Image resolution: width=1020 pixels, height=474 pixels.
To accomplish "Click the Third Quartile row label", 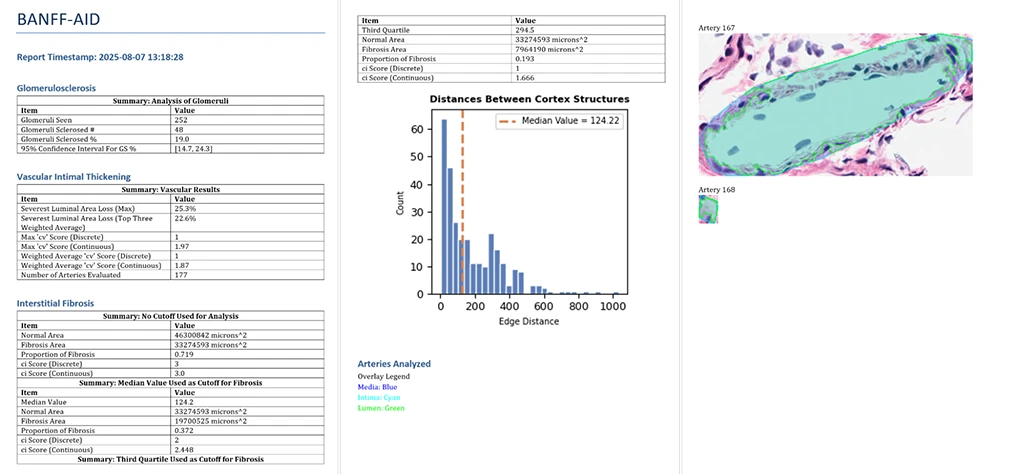I will click(386, 30).
